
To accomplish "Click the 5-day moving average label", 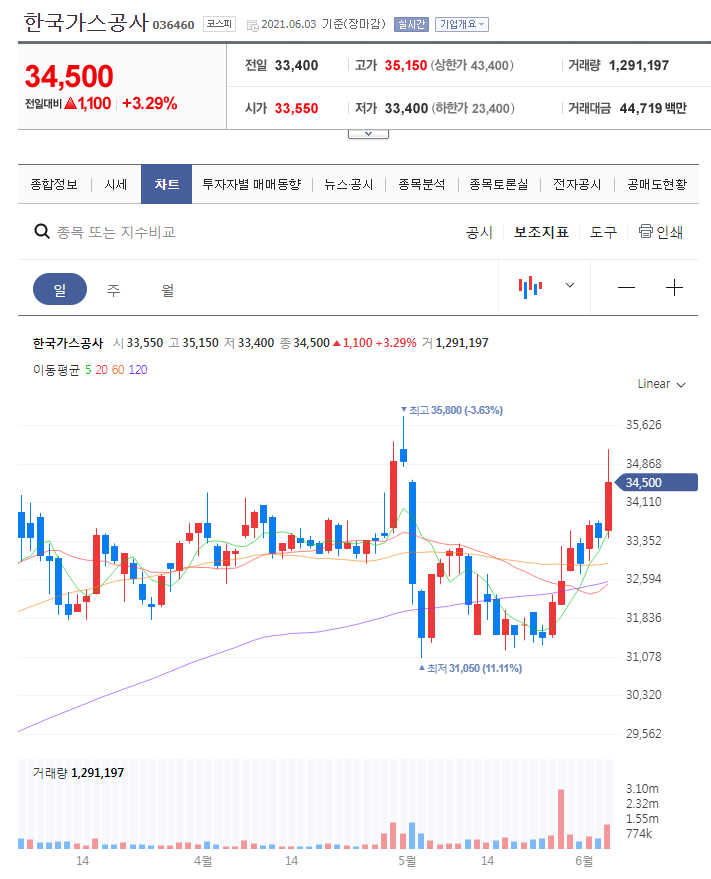I will pos(88,370).
